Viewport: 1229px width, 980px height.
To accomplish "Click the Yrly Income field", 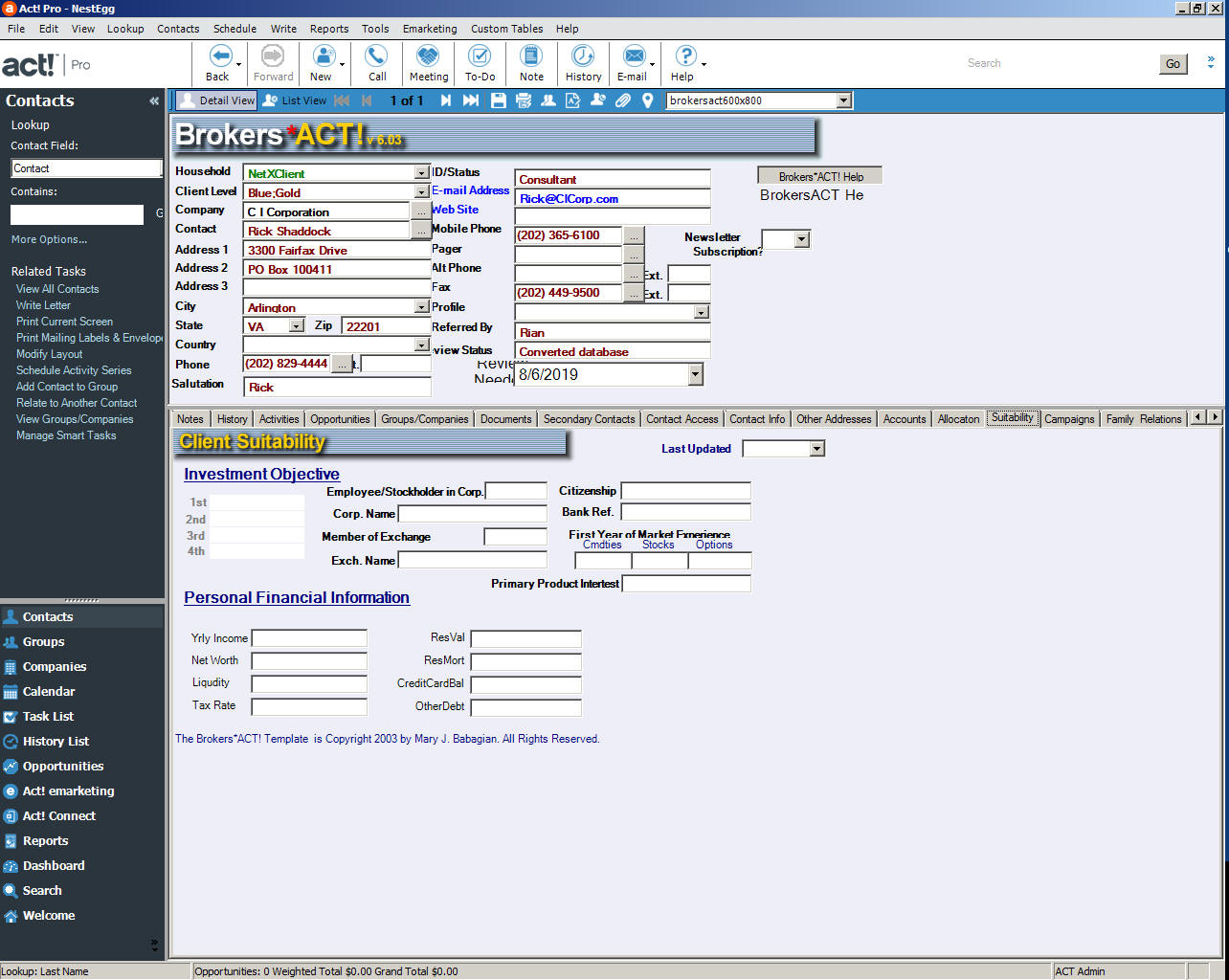I will click(309, 638).
